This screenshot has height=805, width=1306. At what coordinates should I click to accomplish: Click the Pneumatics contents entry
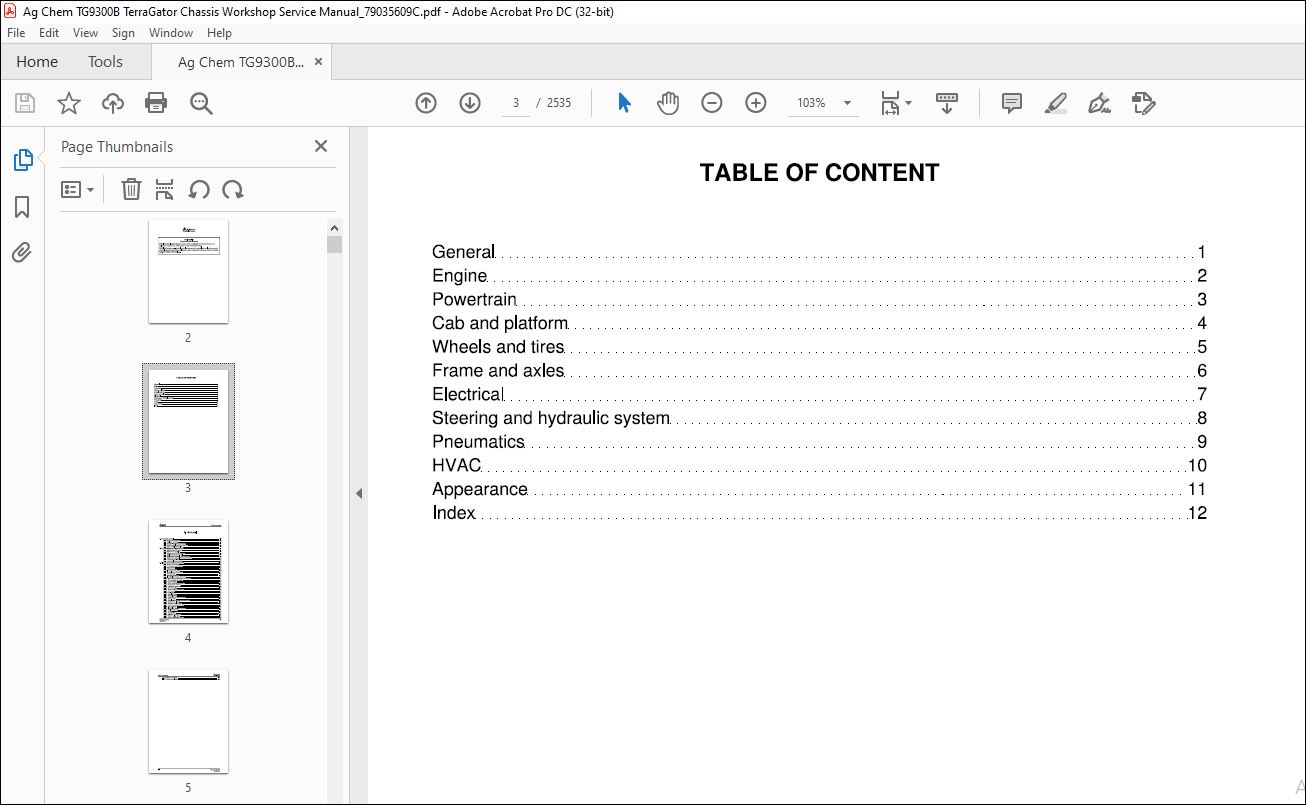(819, 441)
